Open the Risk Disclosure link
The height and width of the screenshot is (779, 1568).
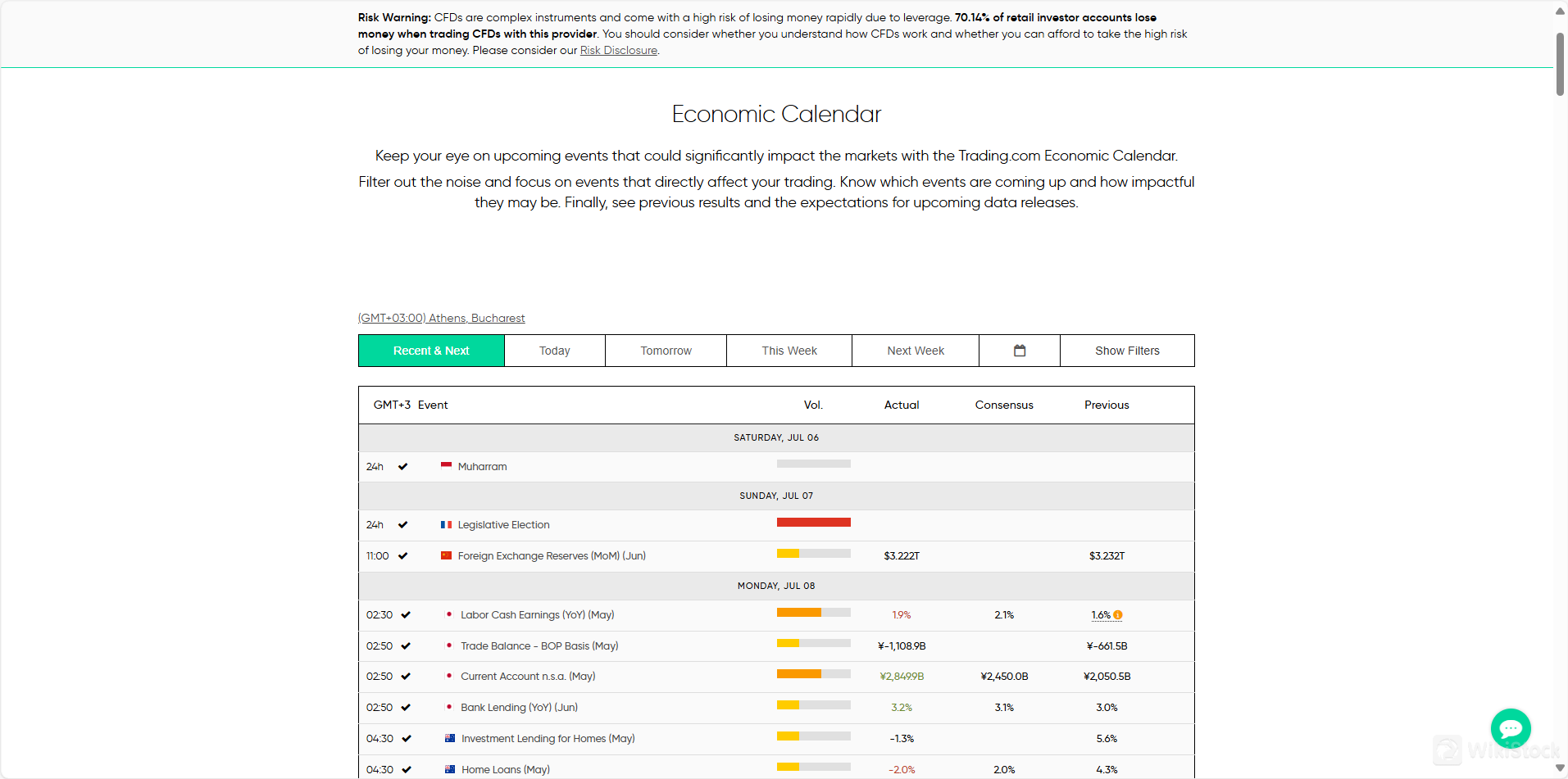(x=618, y=51)
